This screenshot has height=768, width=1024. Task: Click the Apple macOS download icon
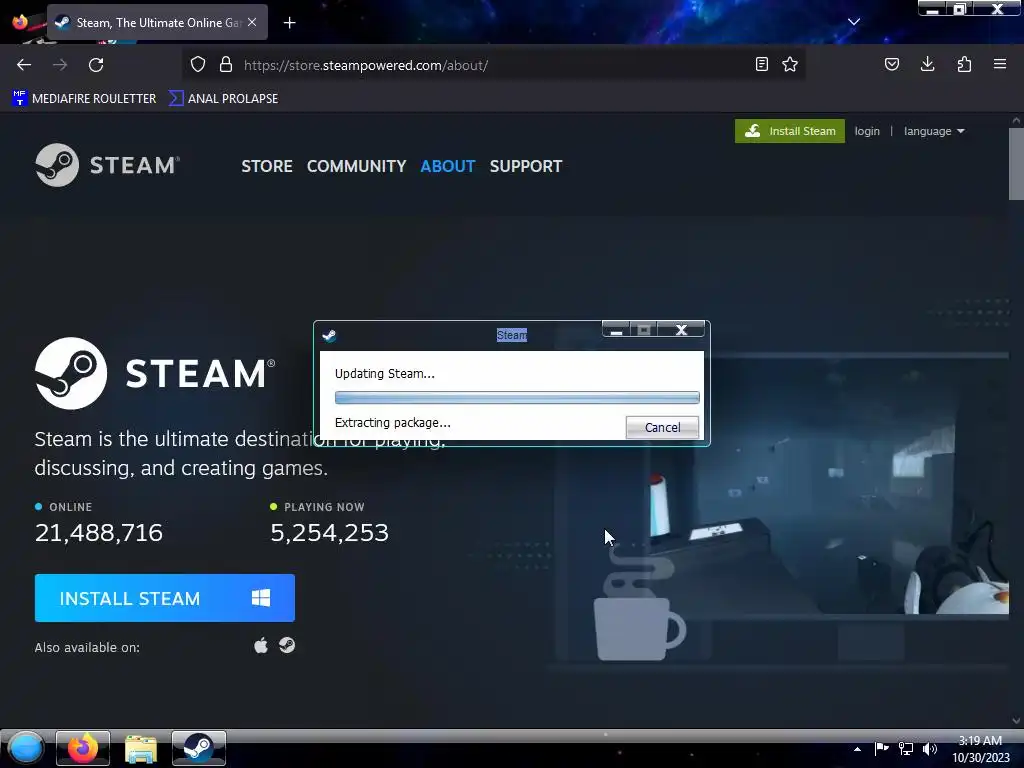(x=261, y=646)
